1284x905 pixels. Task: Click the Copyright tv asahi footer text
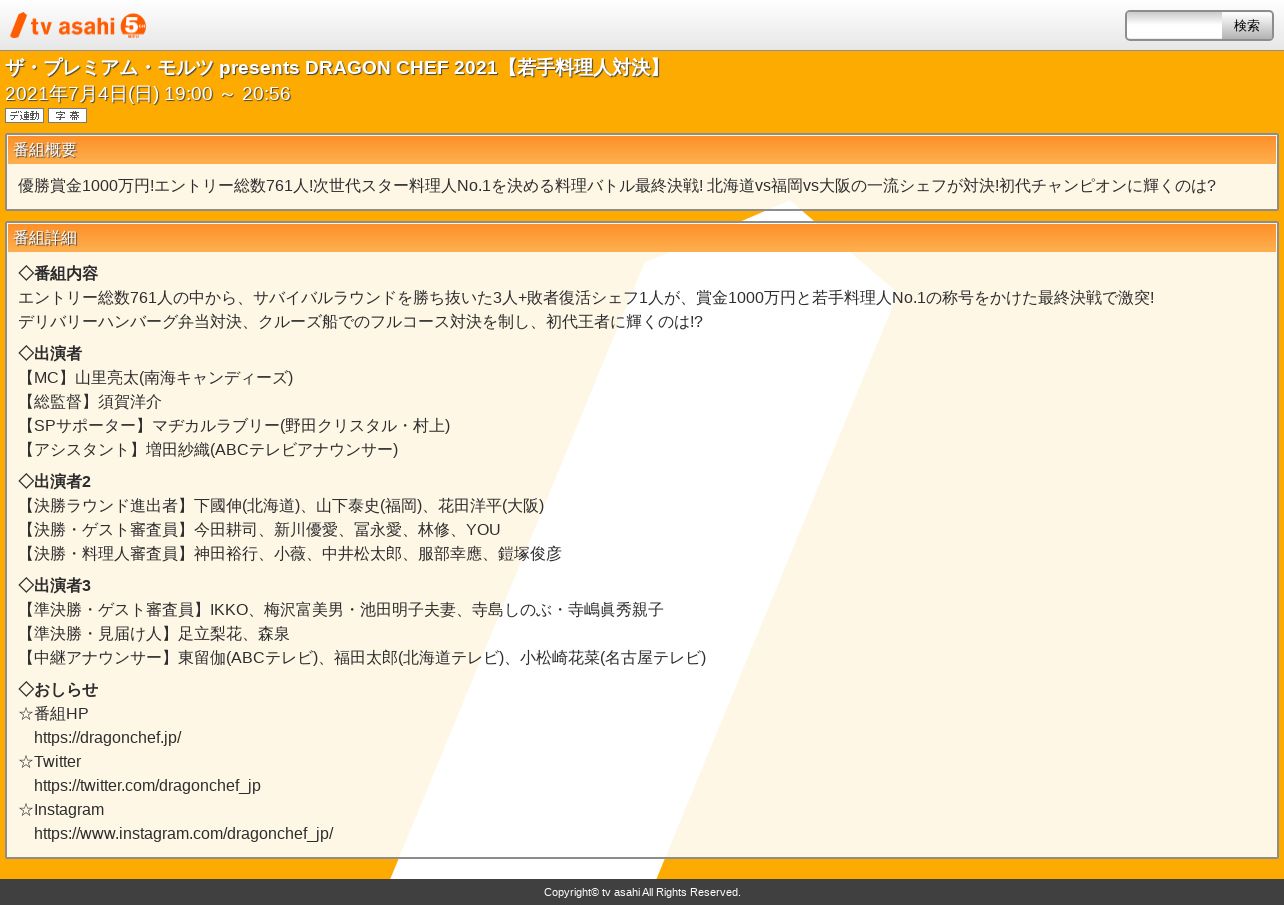642,892
